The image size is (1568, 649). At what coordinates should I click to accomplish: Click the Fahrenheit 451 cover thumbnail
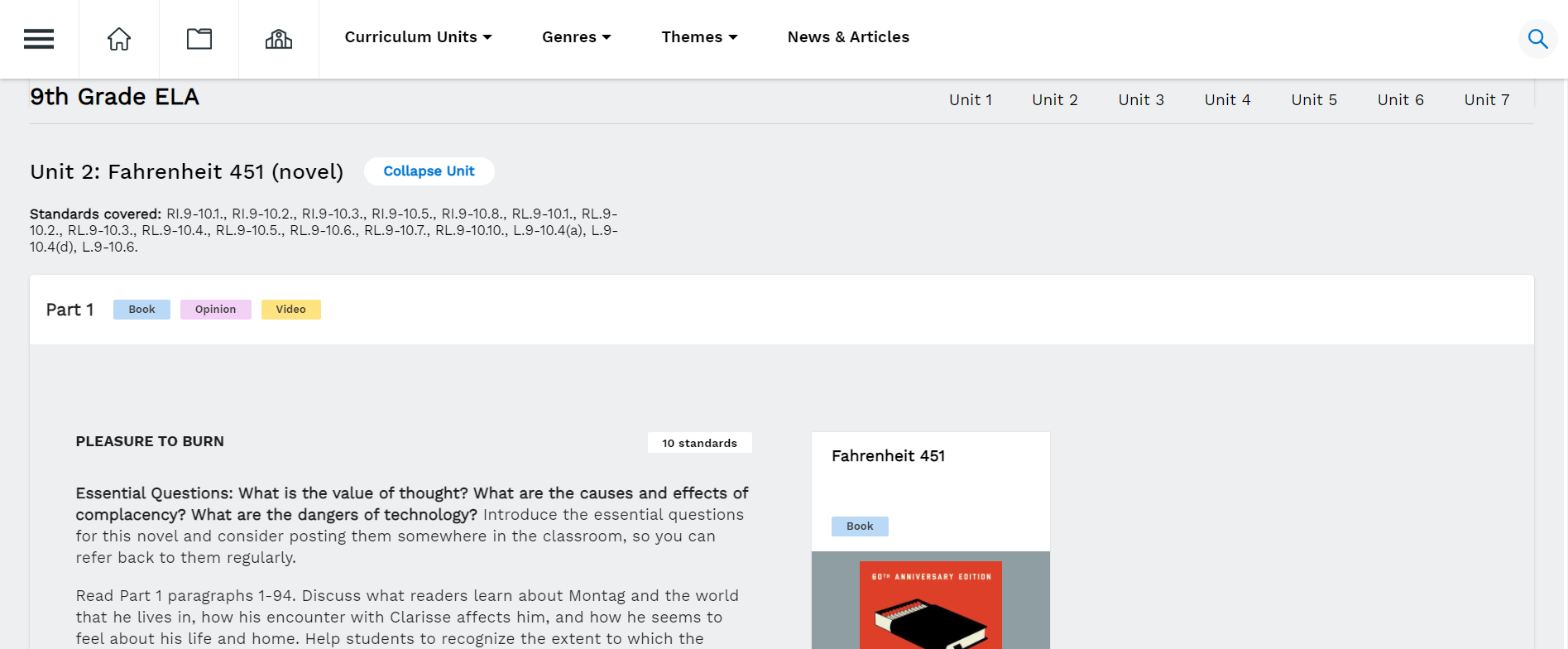[931, 604]
